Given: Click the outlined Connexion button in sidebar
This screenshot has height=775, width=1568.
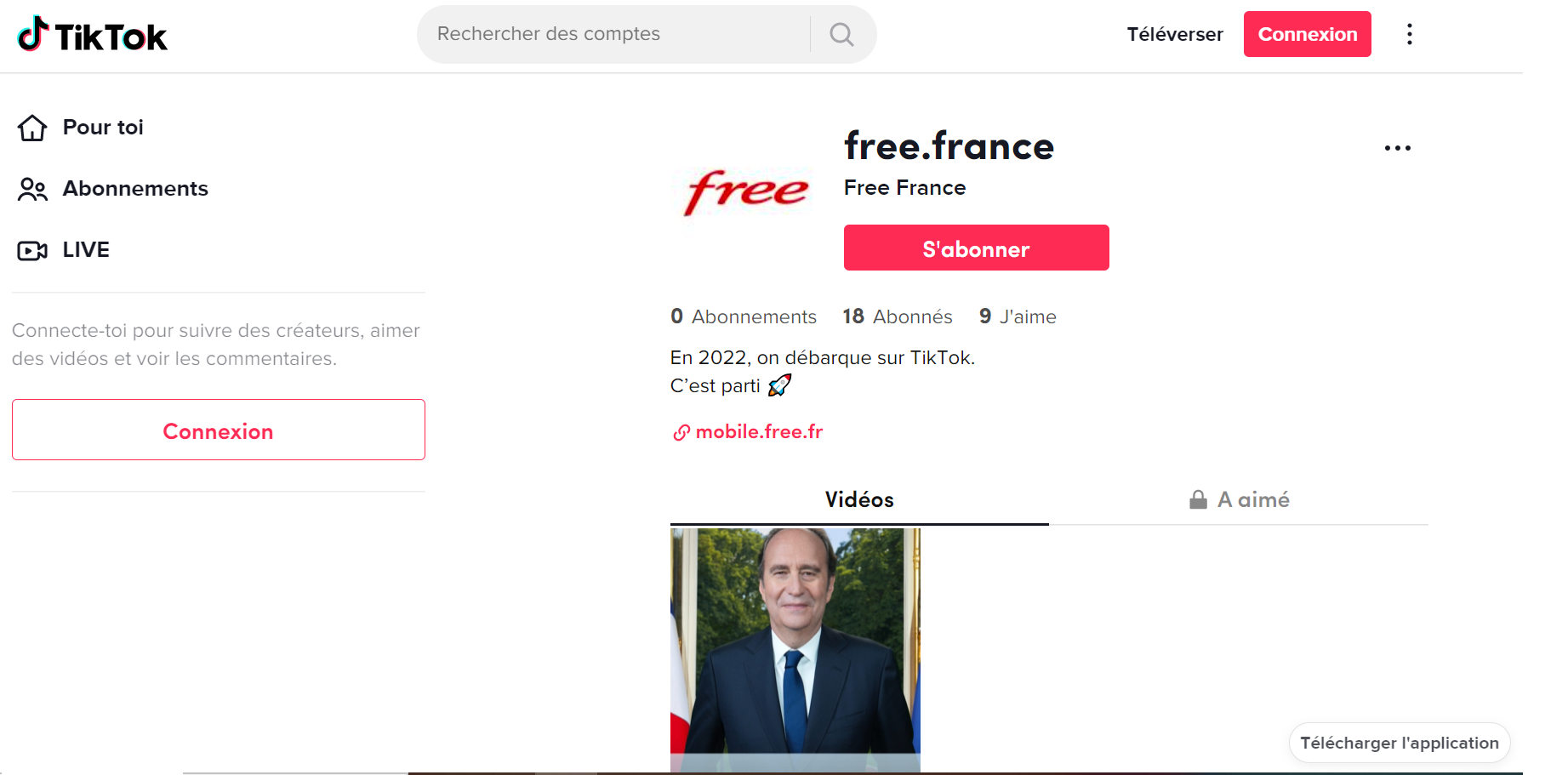Looking at the screenshot, I should pyautogui.click(x=219, y=430).
